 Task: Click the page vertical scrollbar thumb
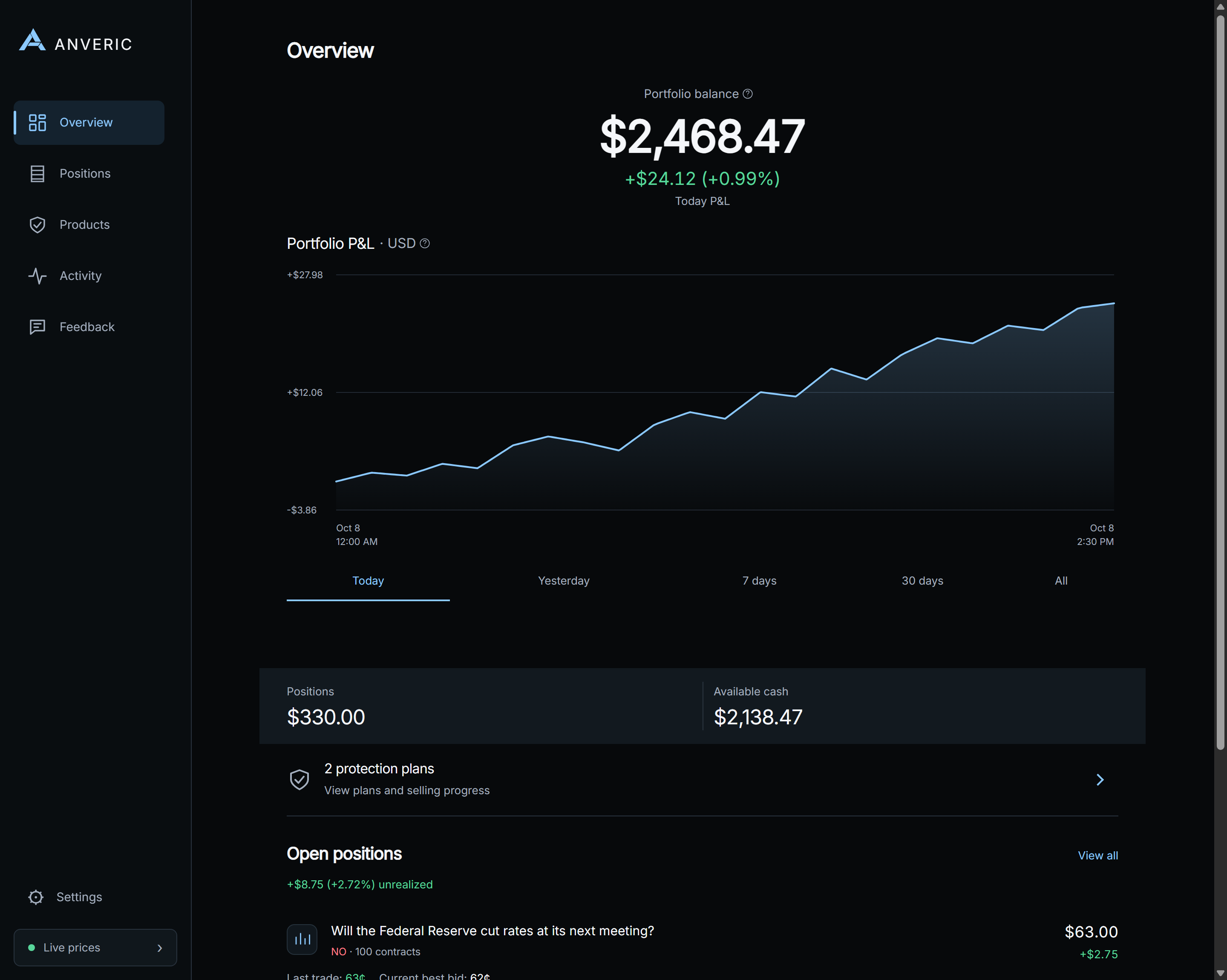pos(1221,383)
